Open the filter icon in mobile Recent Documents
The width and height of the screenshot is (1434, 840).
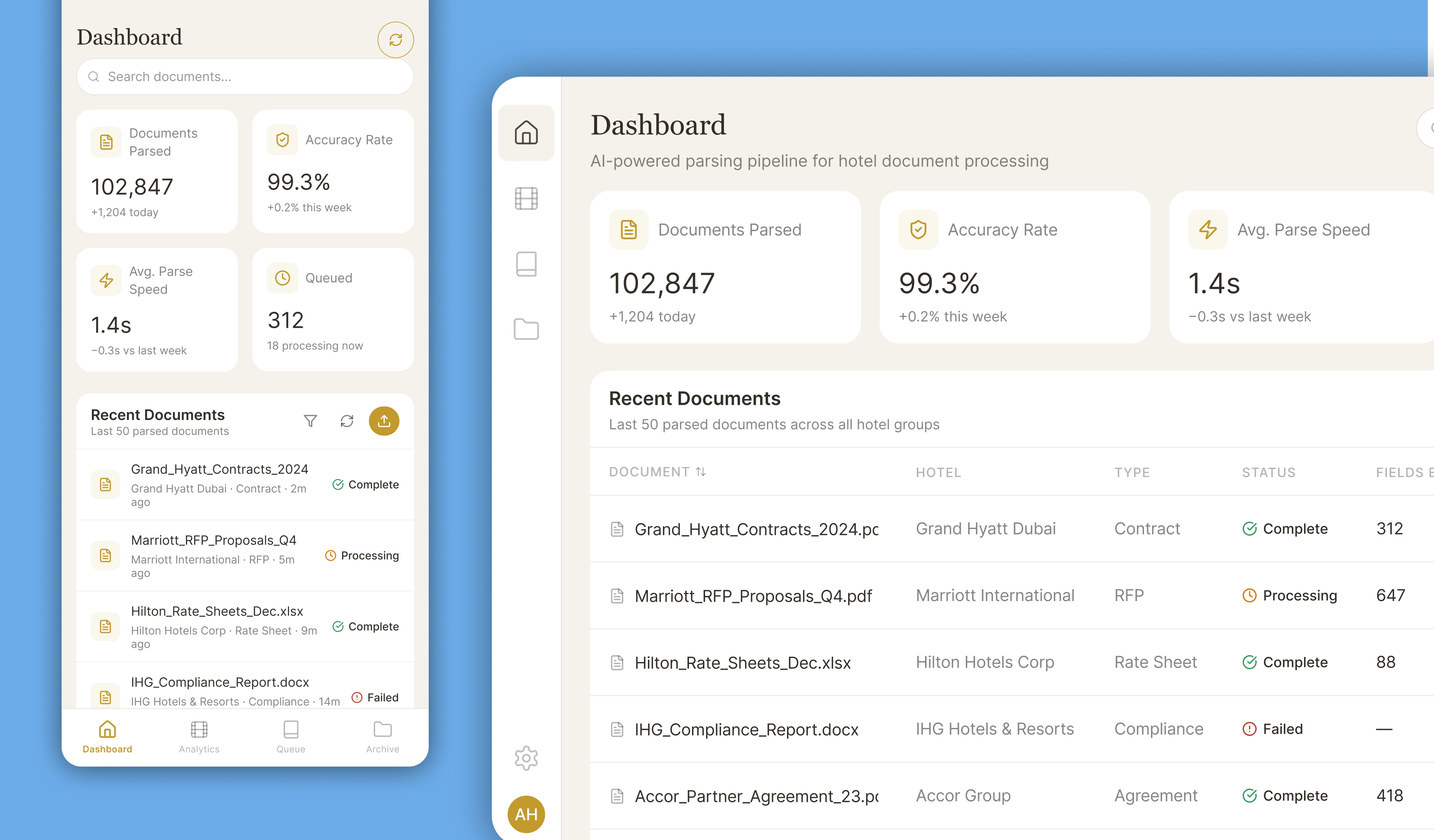(x=310, y=421)
